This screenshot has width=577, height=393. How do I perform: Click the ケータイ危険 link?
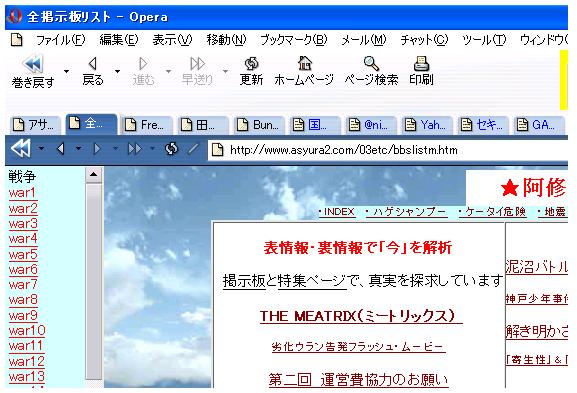[x=492, y=212]
